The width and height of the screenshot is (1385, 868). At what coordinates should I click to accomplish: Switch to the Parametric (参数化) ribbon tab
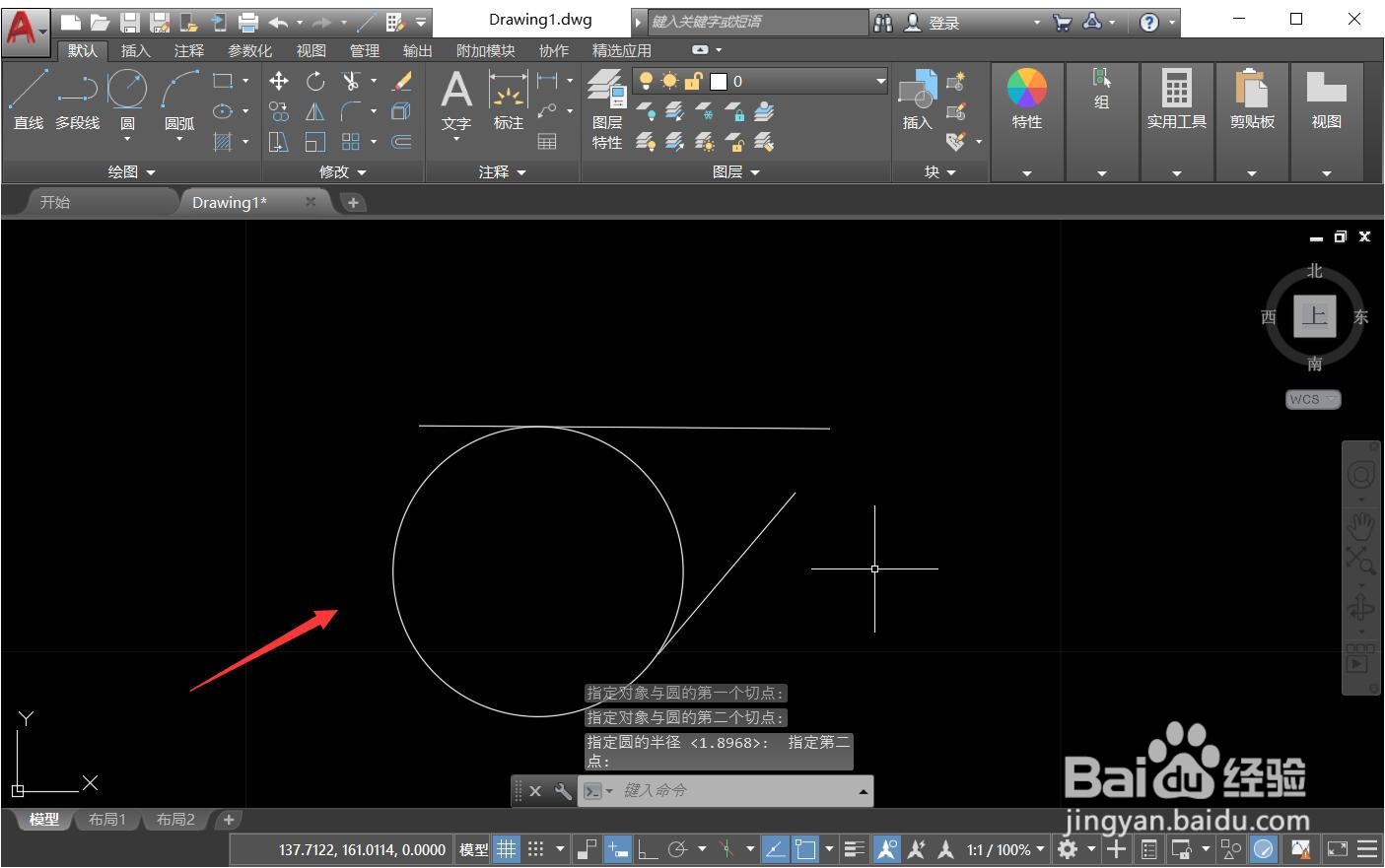tap(249, 50)
